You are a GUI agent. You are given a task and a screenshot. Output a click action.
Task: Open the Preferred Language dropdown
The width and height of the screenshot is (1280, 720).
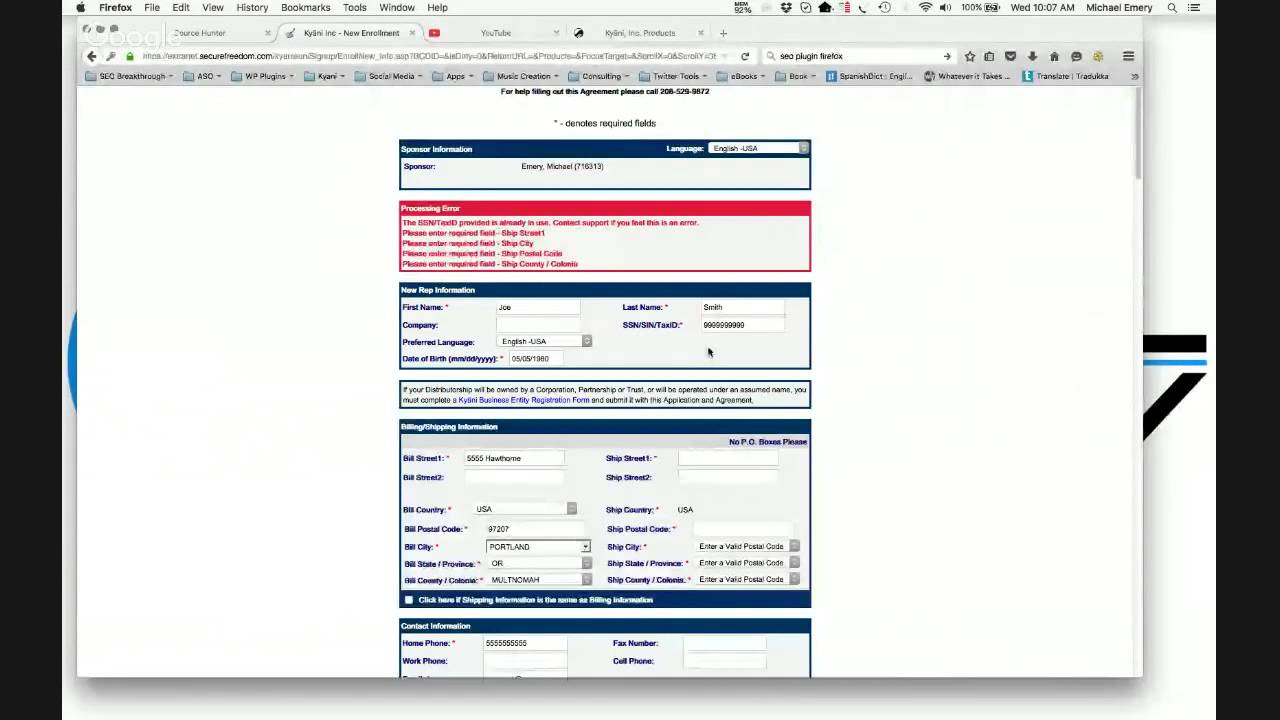tap(544, 342)
